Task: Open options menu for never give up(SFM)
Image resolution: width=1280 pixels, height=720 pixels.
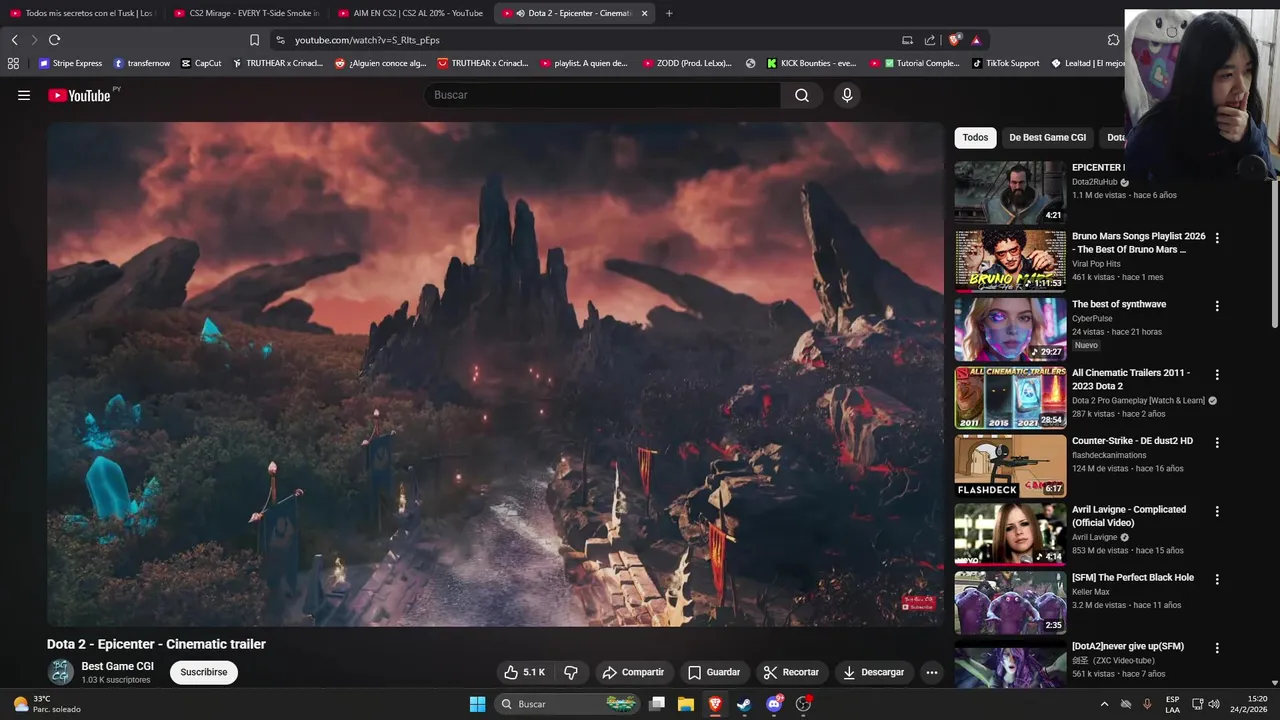Action: coord(1217,647)
